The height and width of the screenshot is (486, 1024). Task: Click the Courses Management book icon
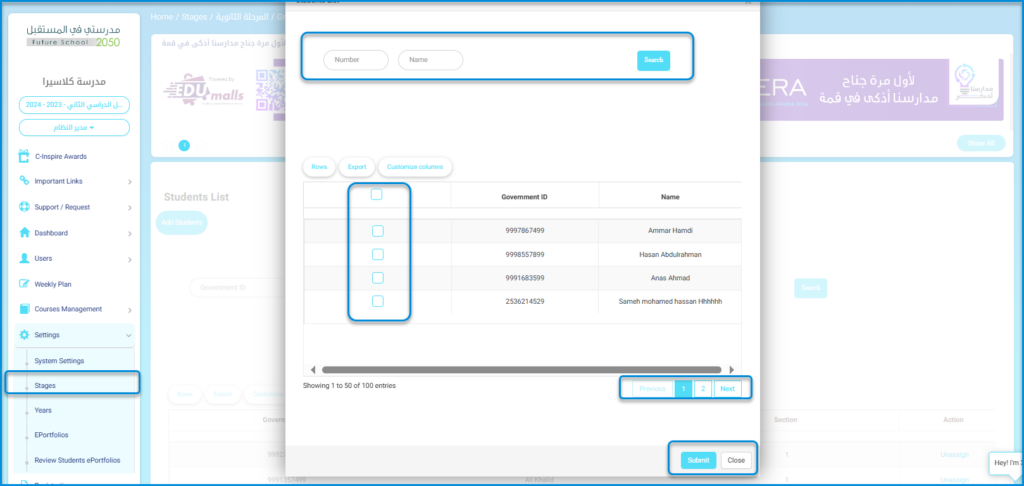pos(24,309)
